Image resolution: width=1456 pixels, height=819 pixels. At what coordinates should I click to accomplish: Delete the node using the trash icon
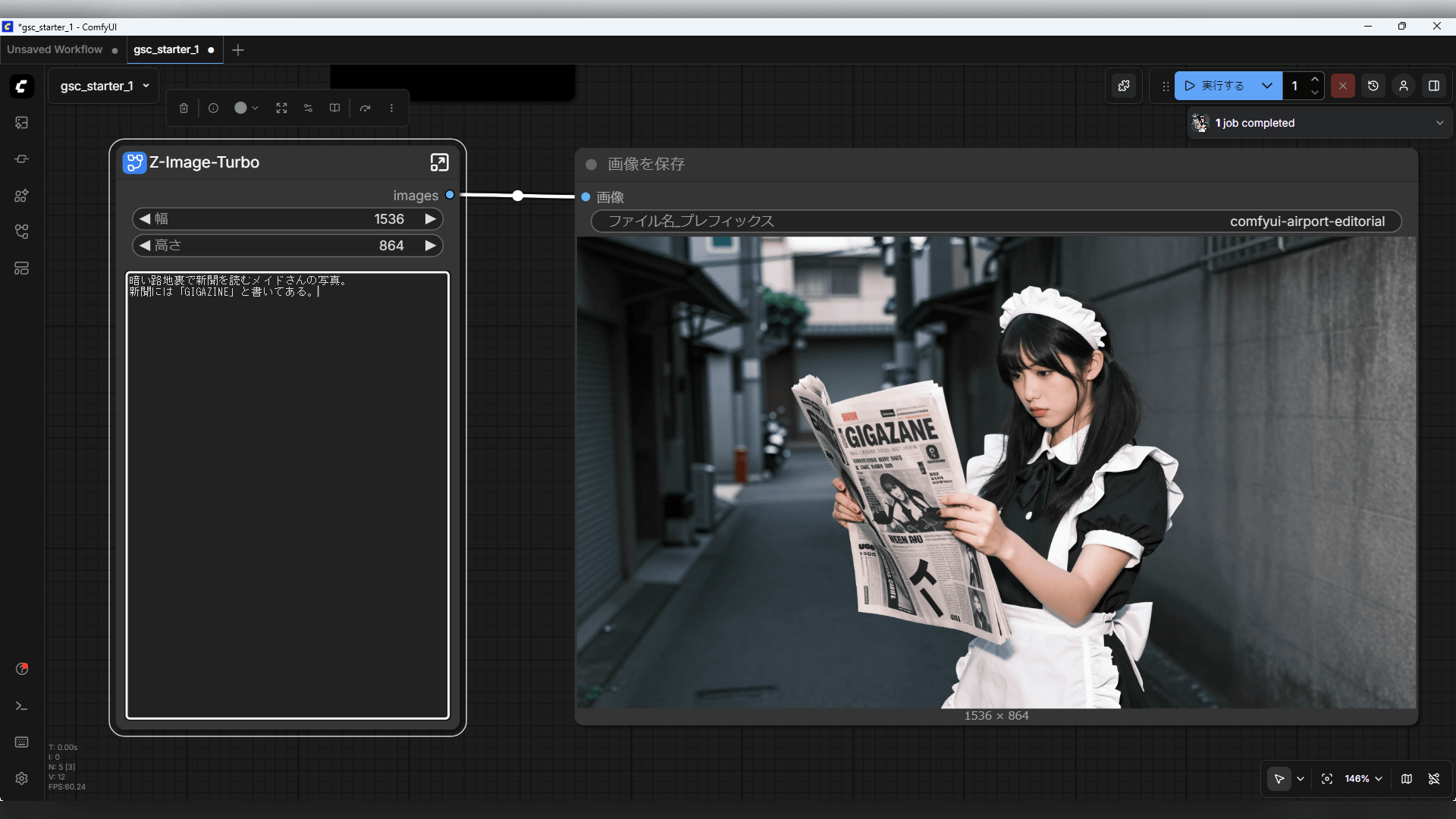click(x=183, y=108)
